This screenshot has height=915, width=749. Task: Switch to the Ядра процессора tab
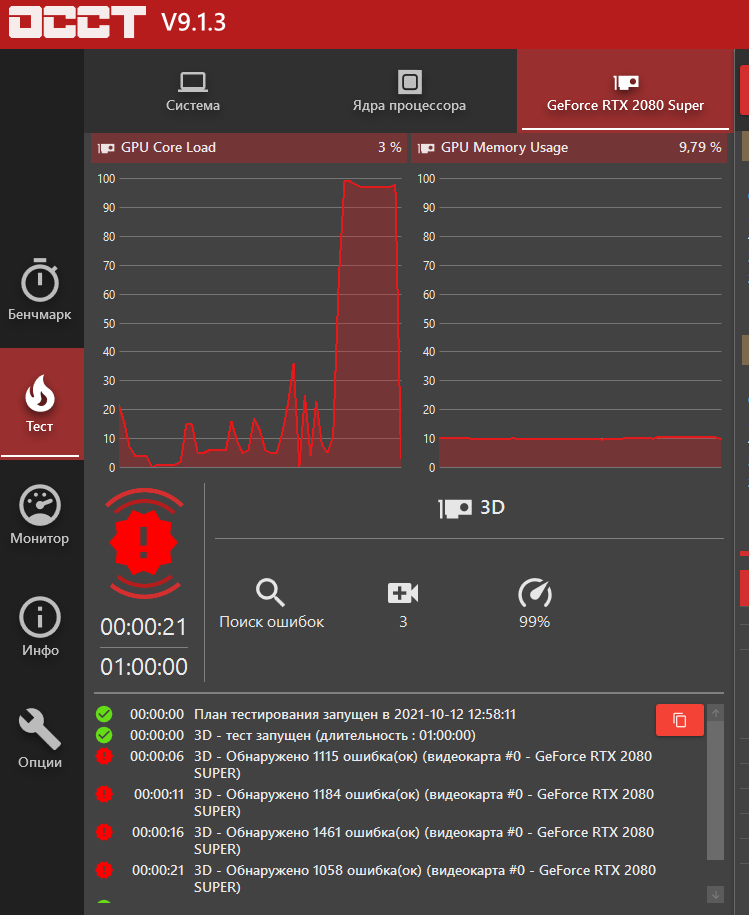coord(409,91)
